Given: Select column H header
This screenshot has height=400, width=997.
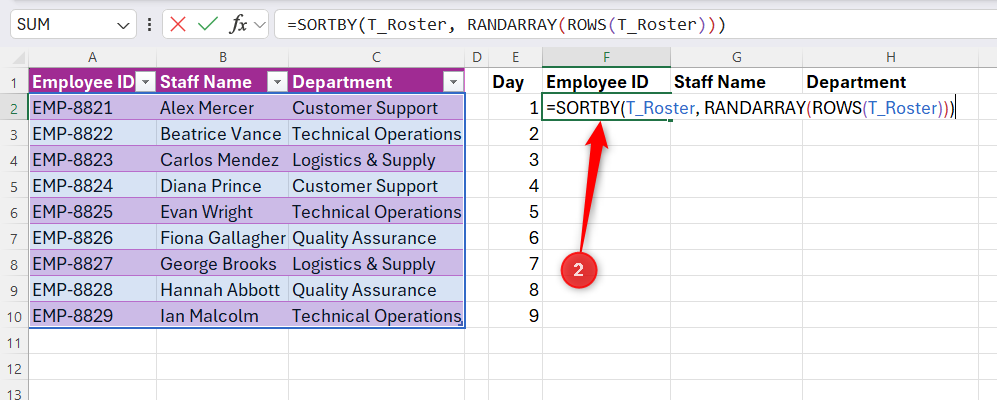Looking at the screenshot, I should pyautogui.click(x=890, y=57).
